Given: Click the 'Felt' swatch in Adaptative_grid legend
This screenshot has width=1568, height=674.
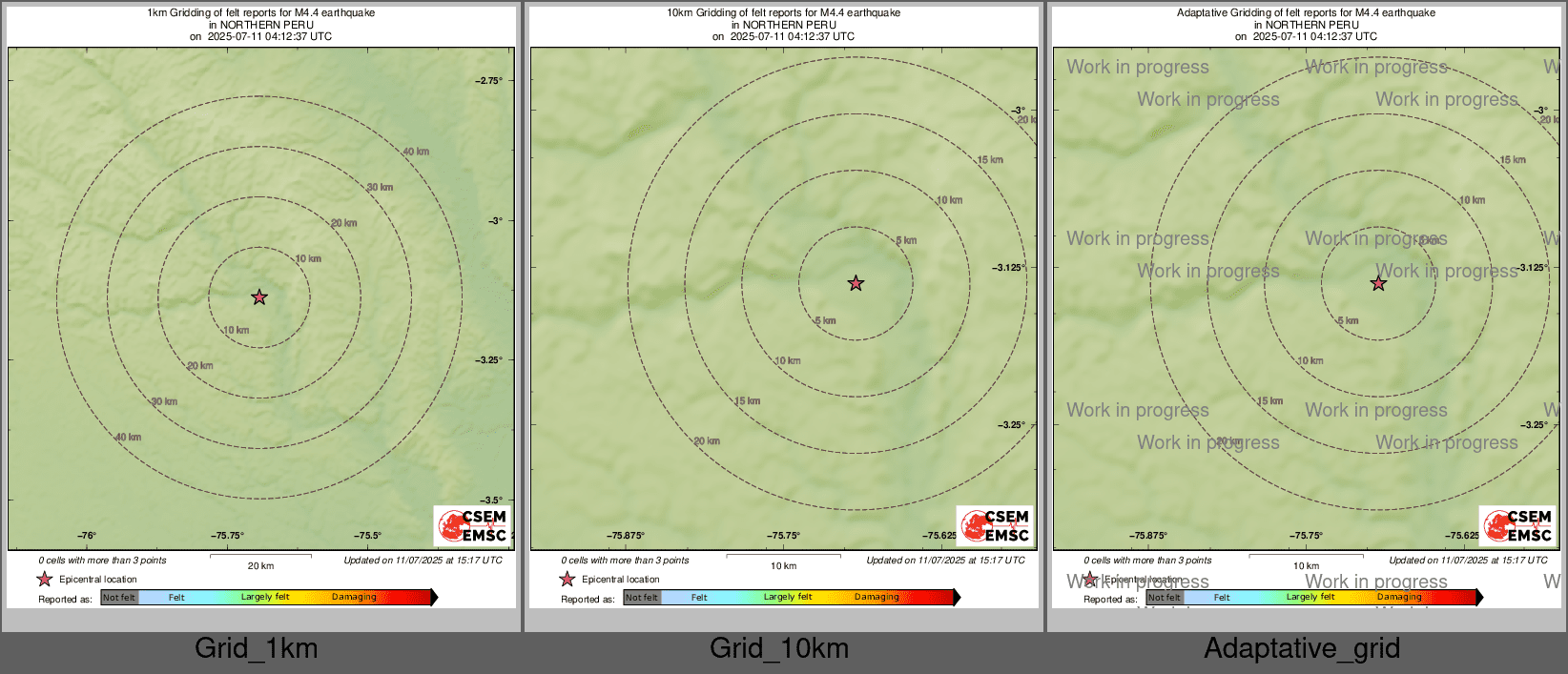Looking at the screenshot, I should point(1222,598).
